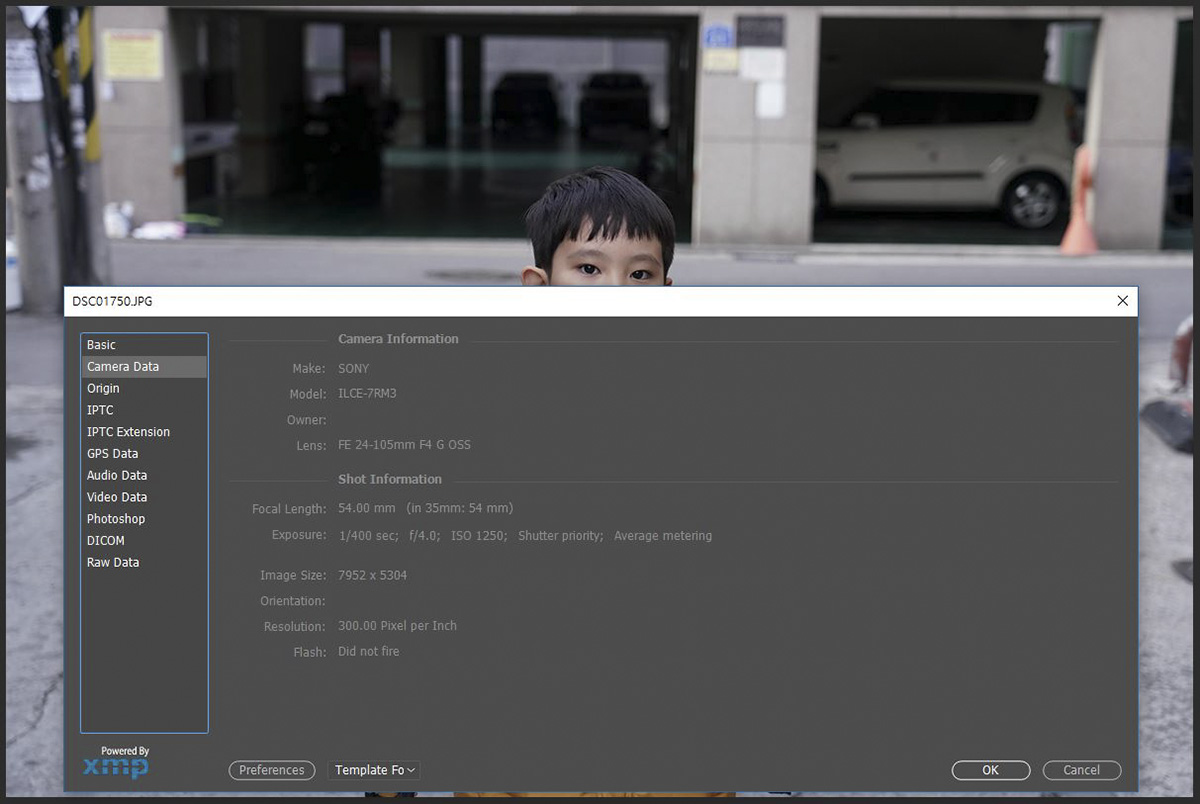1200x804 pixels.
Task: Open the IPTC Extension category
Action: coord(144,432)
